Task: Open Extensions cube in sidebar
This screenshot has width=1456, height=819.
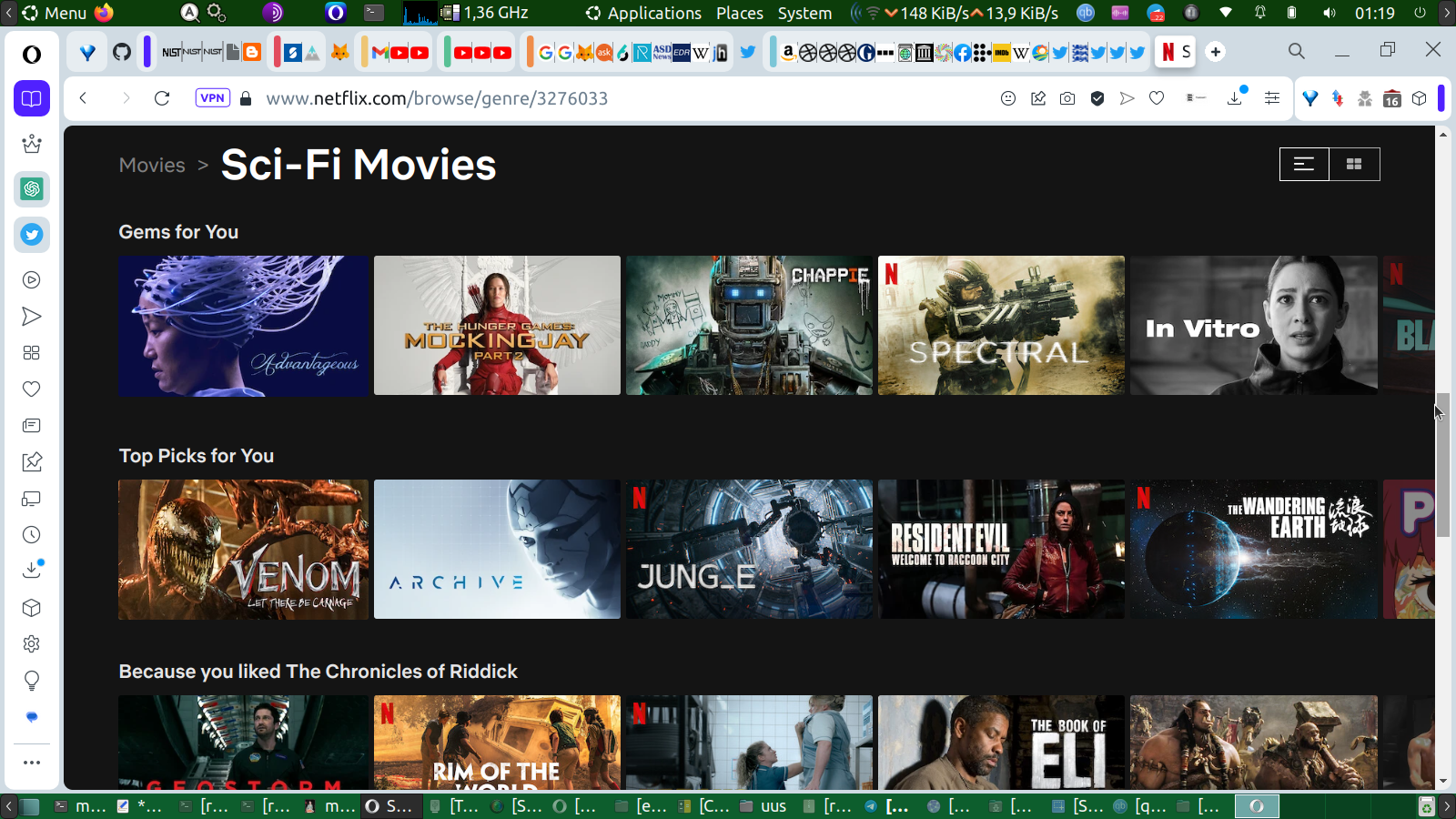Action: click(x=32, y=608)
